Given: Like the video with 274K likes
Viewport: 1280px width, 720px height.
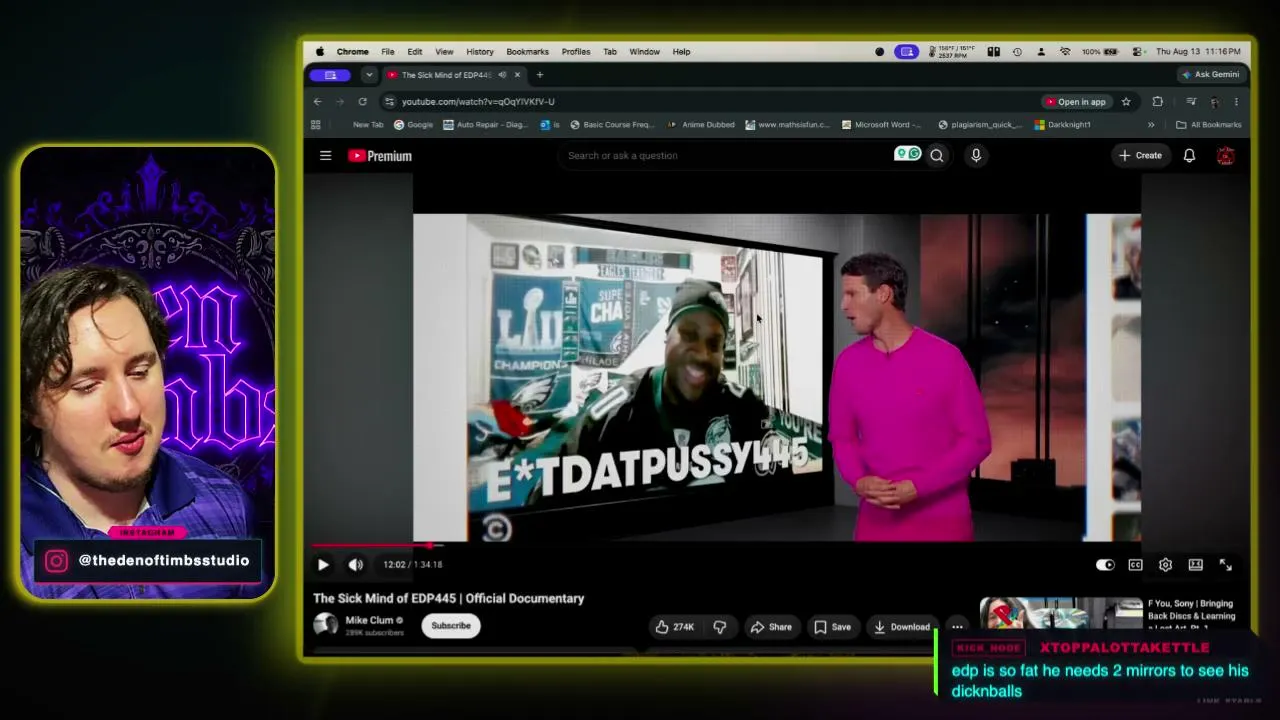Looking at the screenshot, I should click(674, 627).
